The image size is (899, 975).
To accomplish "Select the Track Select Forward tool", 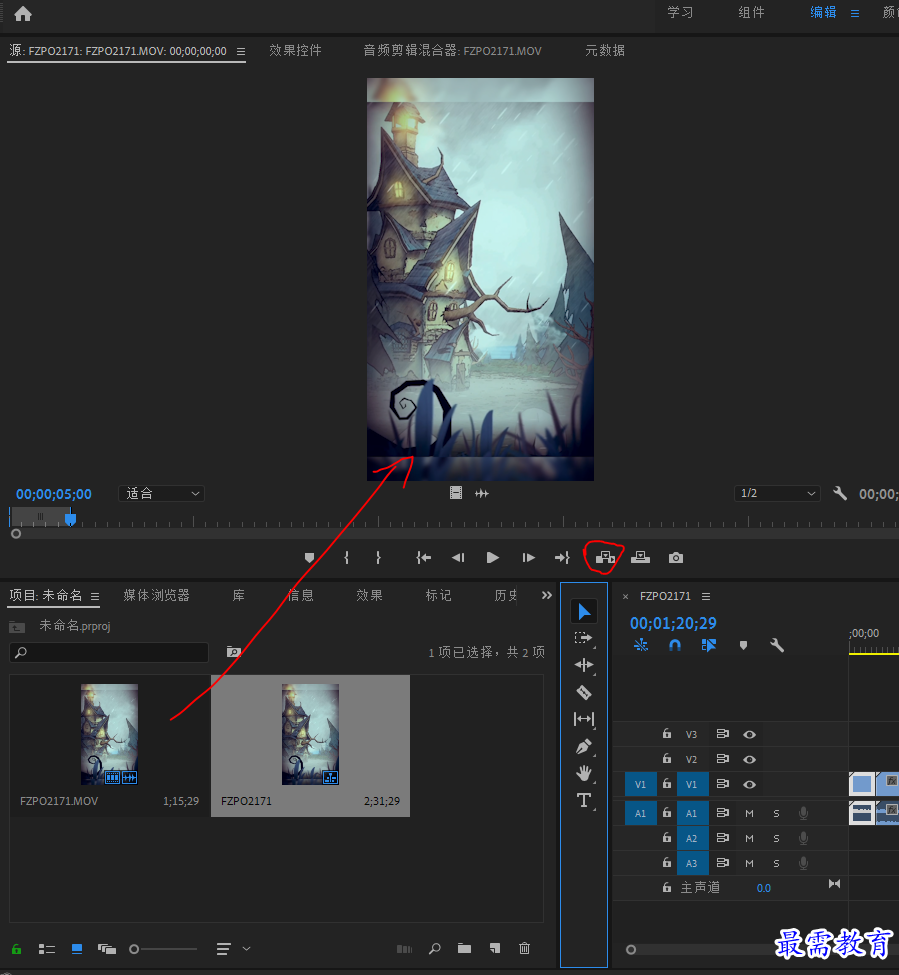I will pos(584,638).
